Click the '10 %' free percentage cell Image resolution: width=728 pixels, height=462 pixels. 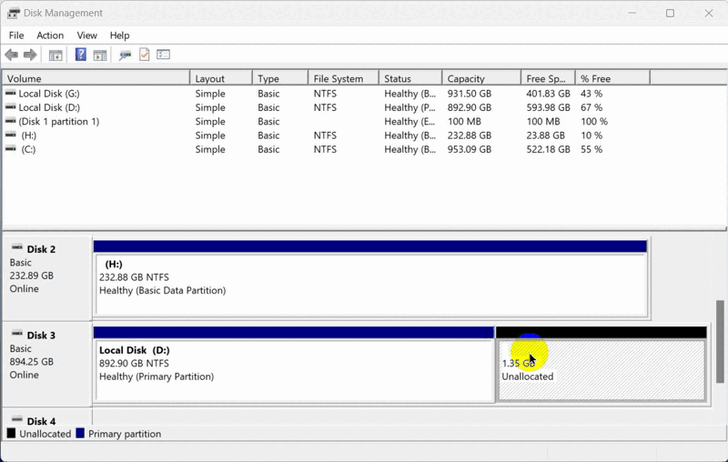[591, 135]
